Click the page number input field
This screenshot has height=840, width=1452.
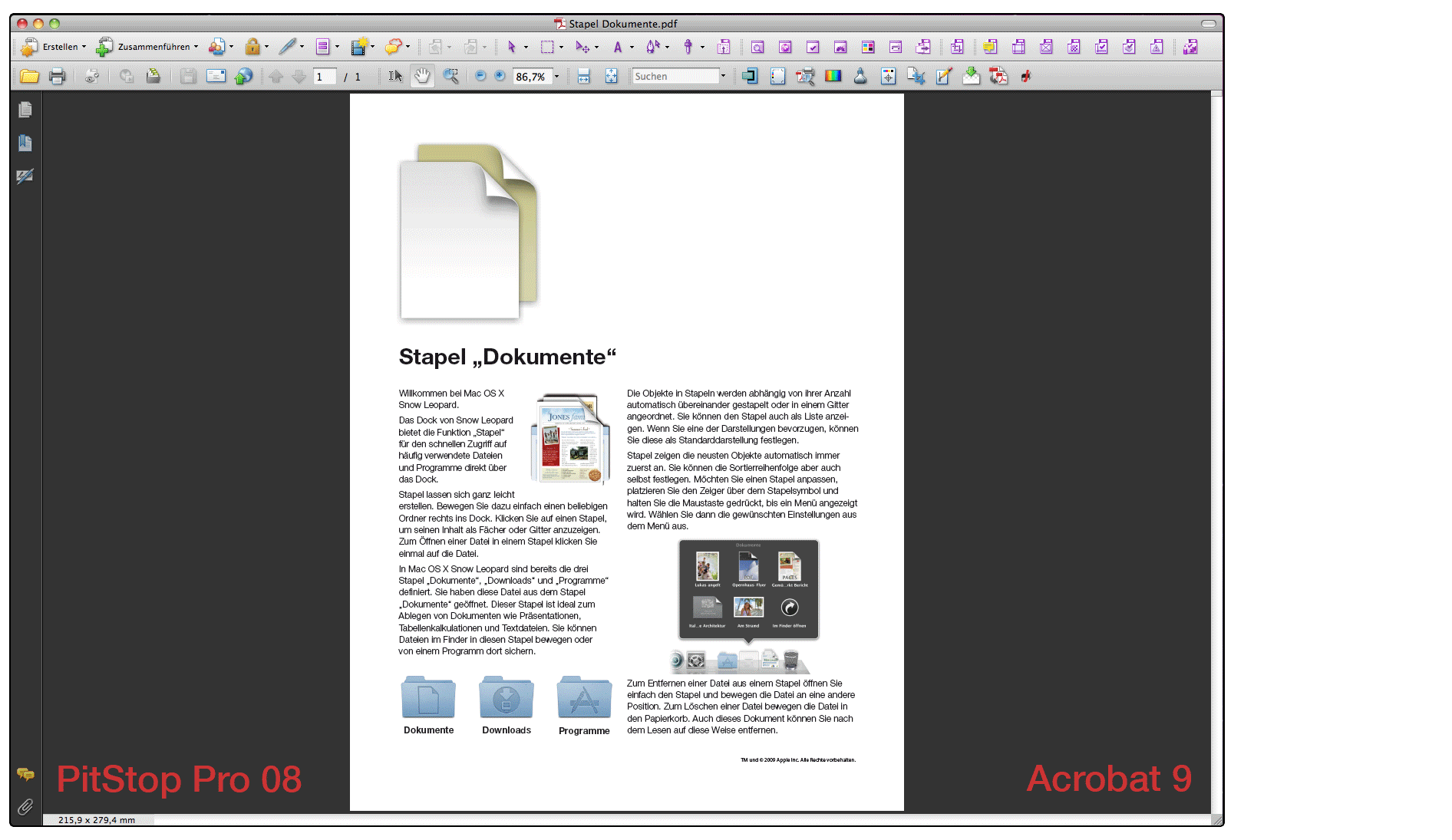point(324,77)
